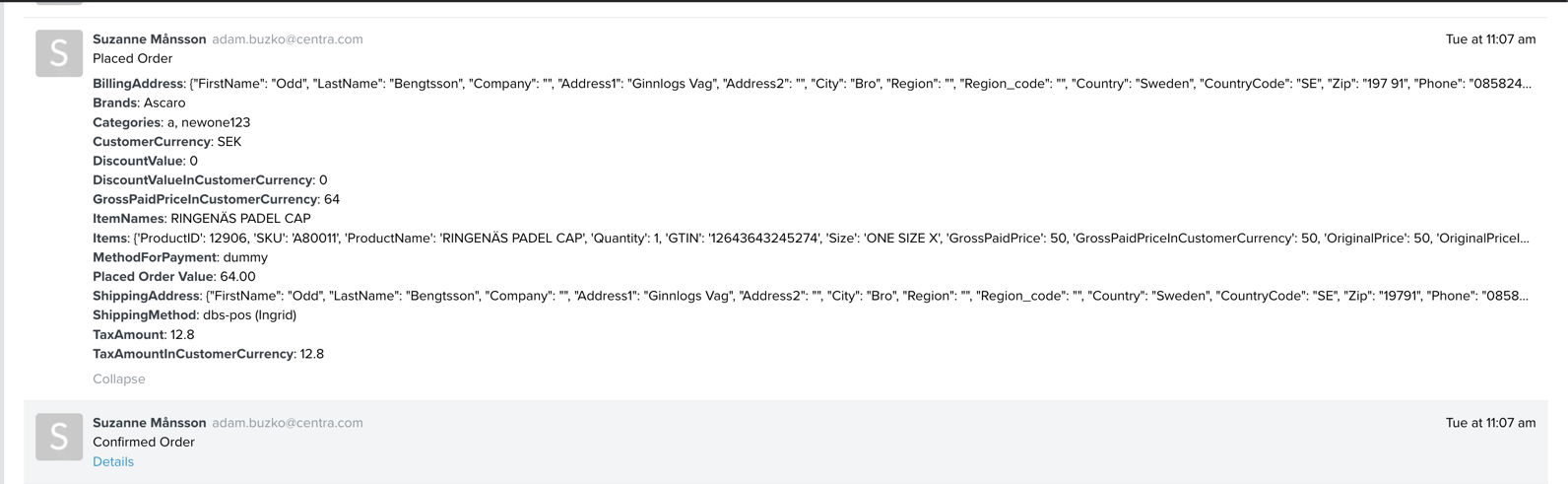
Task: Click the email address on Placed Order event
Action: pyautogui.click(x=288, y=39)
